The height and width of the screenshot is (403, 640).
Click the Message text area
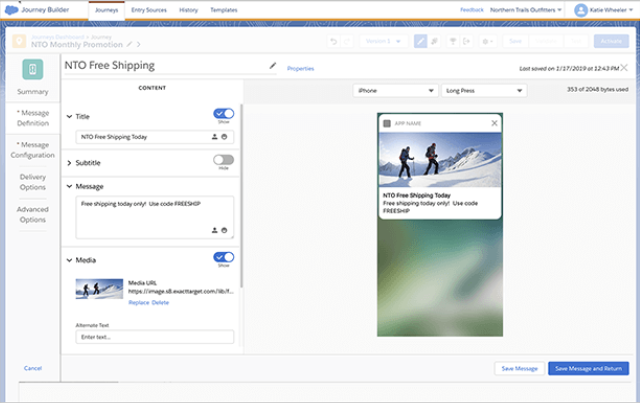pos(155,217)
